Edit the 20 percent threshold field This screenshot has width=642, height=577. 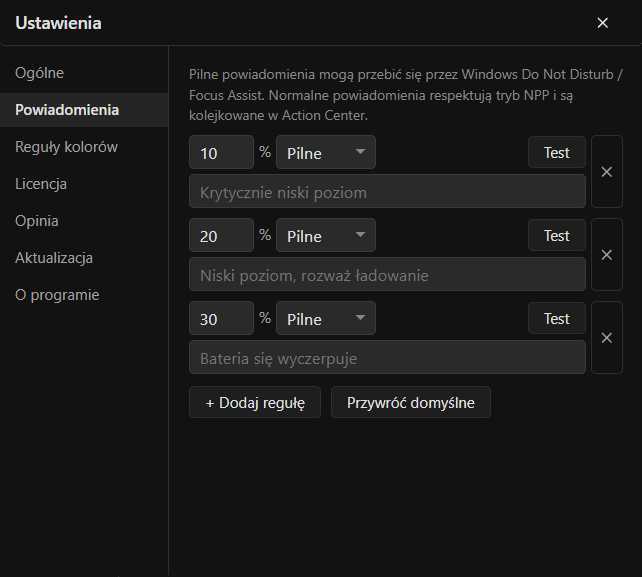(x=222, y=235)
